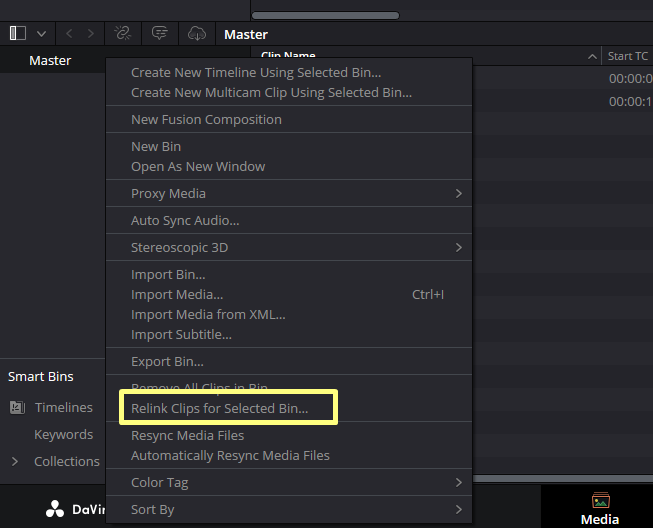Toggle the bin list sidebar icon
The width and height of the screenshot is (653, 528).
18,33
